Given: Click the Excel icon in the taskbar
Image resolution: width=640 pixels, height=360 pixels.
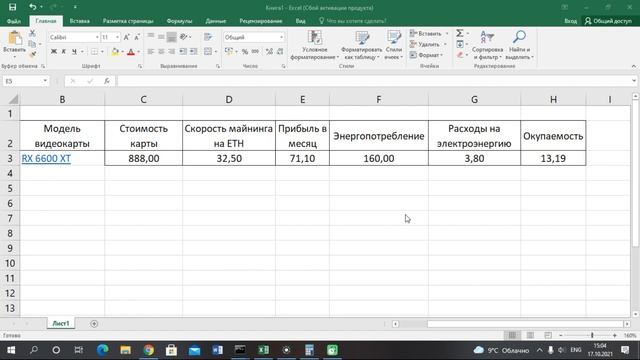Looking at the screenshot, I should 264,350.
